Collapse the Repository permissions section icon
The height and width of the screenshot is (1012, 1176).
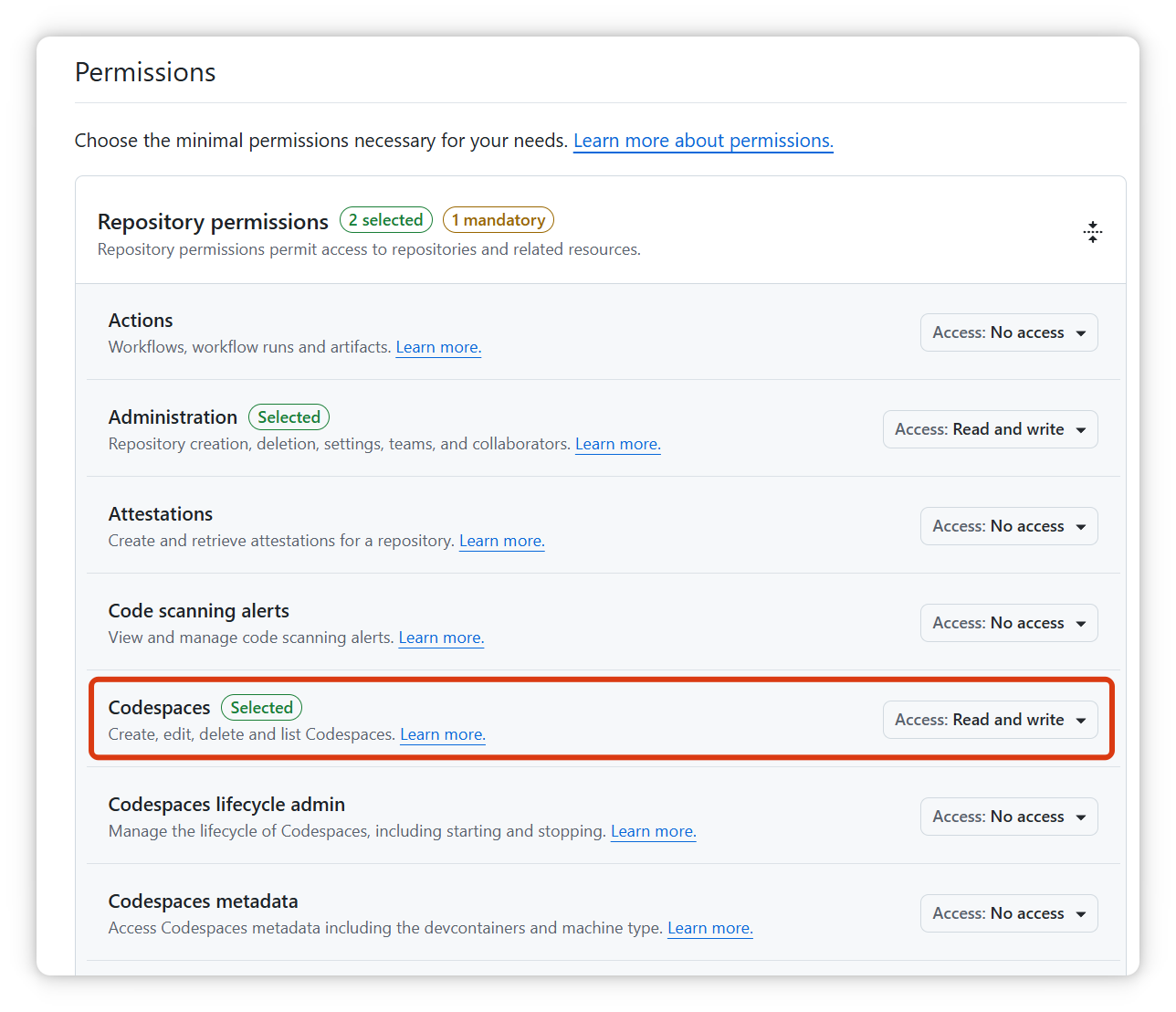coord(1092,232)
